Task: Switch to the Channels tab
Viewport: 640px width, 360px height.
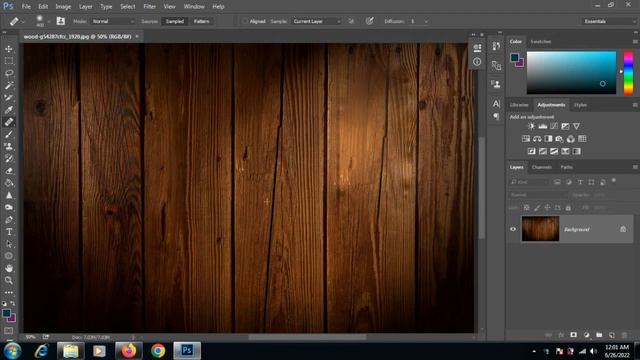Action: [x=542, y=167]
